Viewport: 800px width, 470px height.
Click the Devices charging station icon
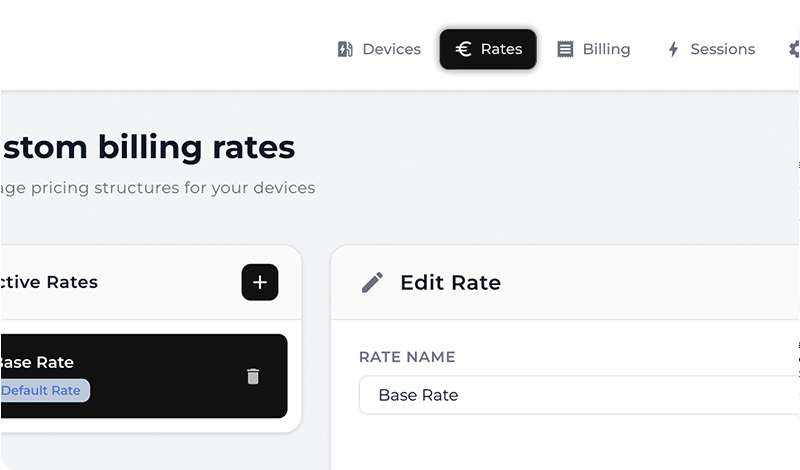click(345, 49)
